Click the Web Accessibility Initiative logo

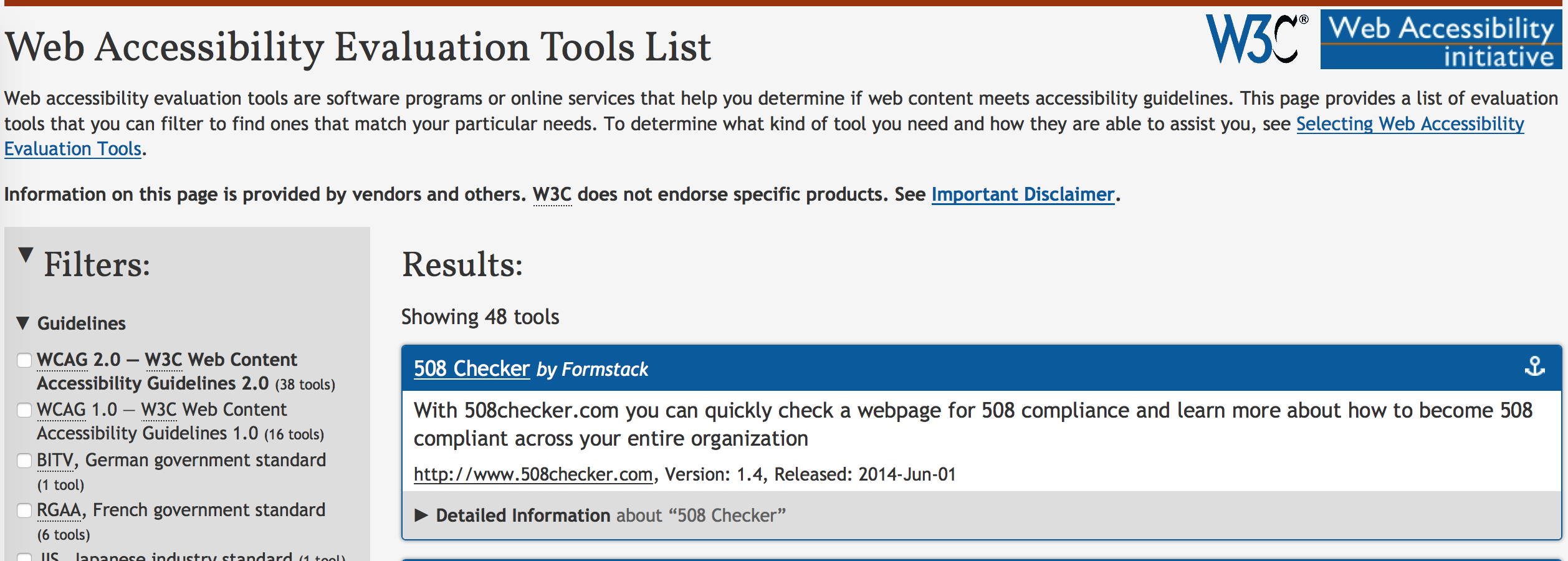tap(1441, 40)
